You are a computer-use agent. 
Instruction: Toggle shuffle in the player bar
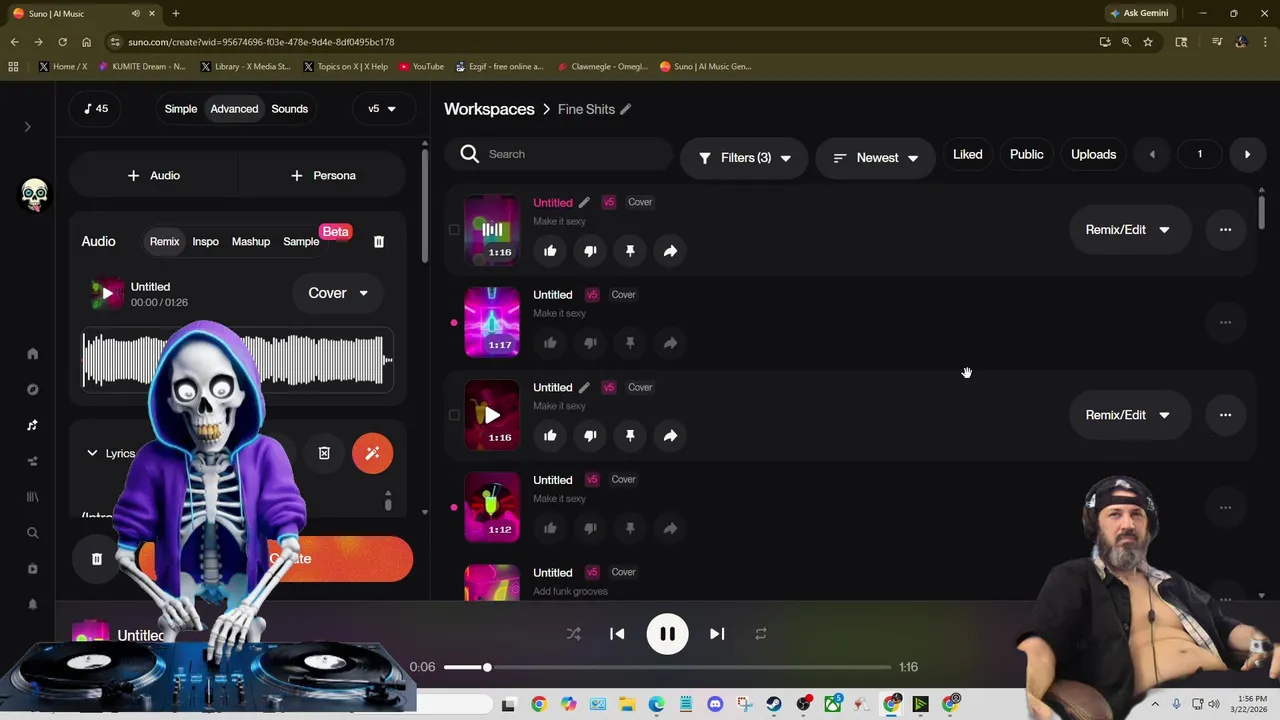tap(573, 634)
